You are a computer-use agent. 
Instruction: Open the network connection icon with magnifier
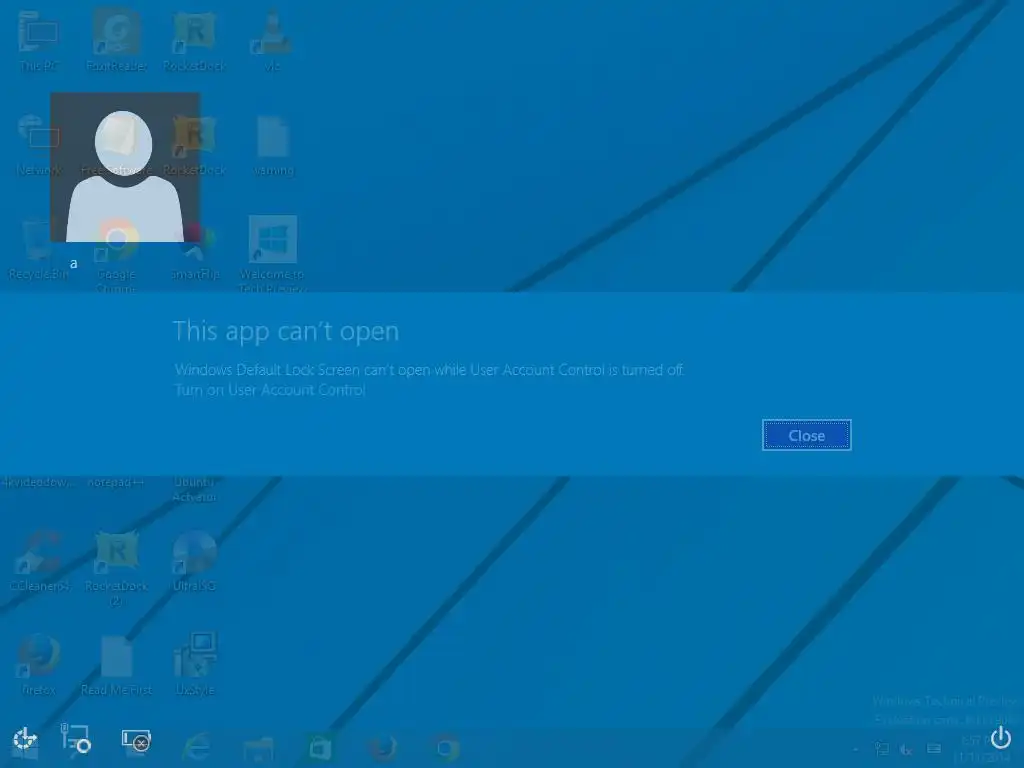pyautogui.click(x=75, y=738)
